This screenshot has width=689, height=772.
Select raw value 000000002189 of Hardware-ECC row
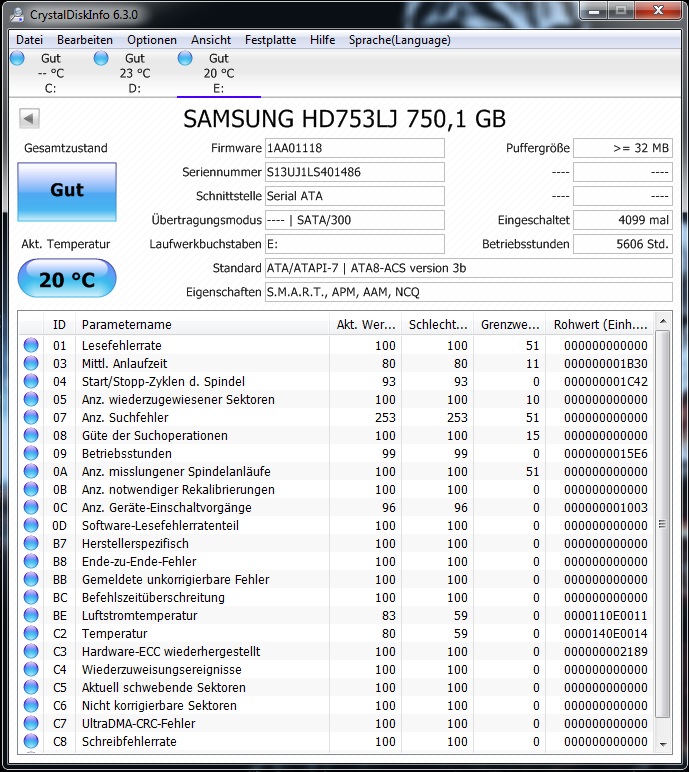pyautogui.click(x=606, y=651)
